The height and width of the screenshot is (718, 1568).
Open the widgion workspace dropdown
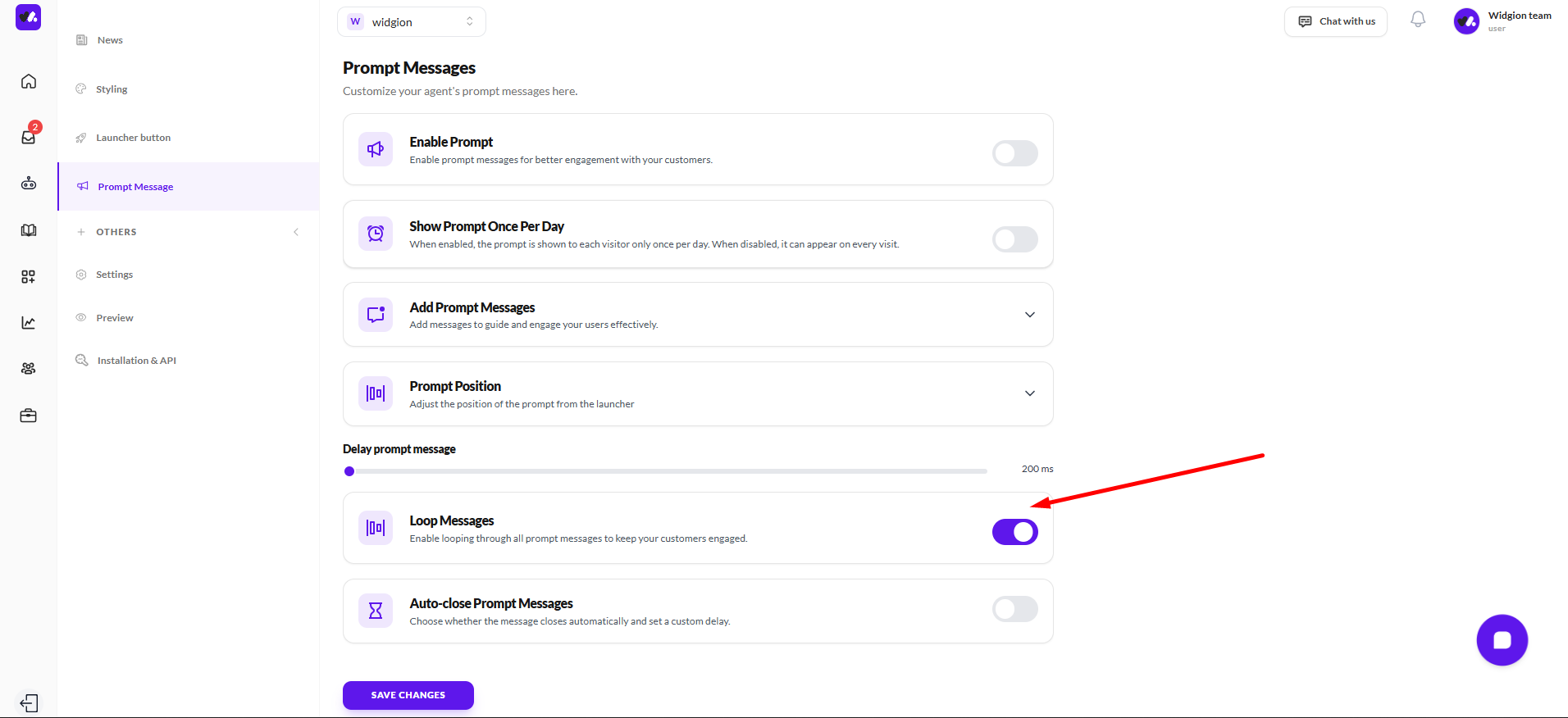tap(411, 22)
